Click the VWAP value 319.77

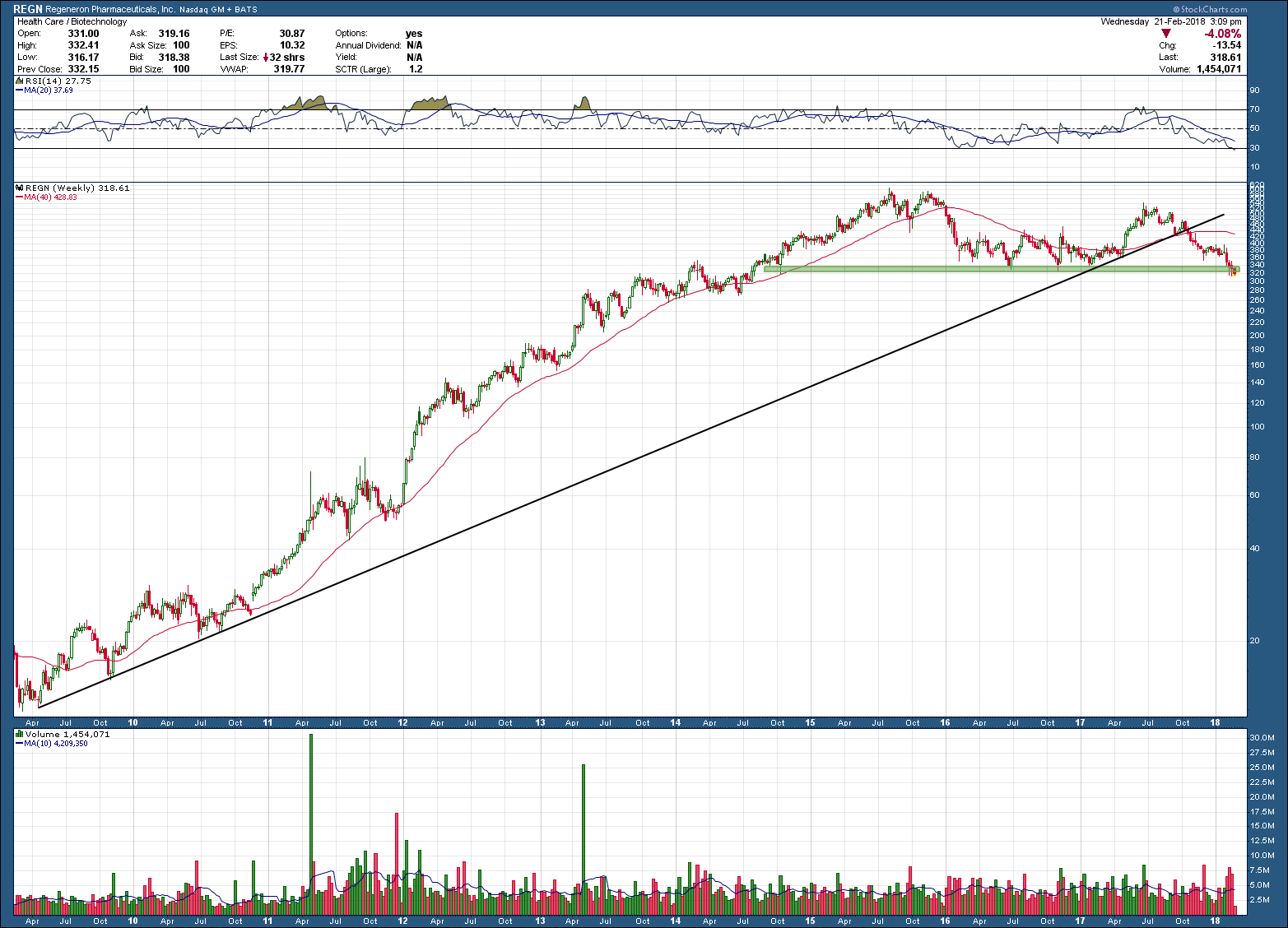click(x=289, y=69)
